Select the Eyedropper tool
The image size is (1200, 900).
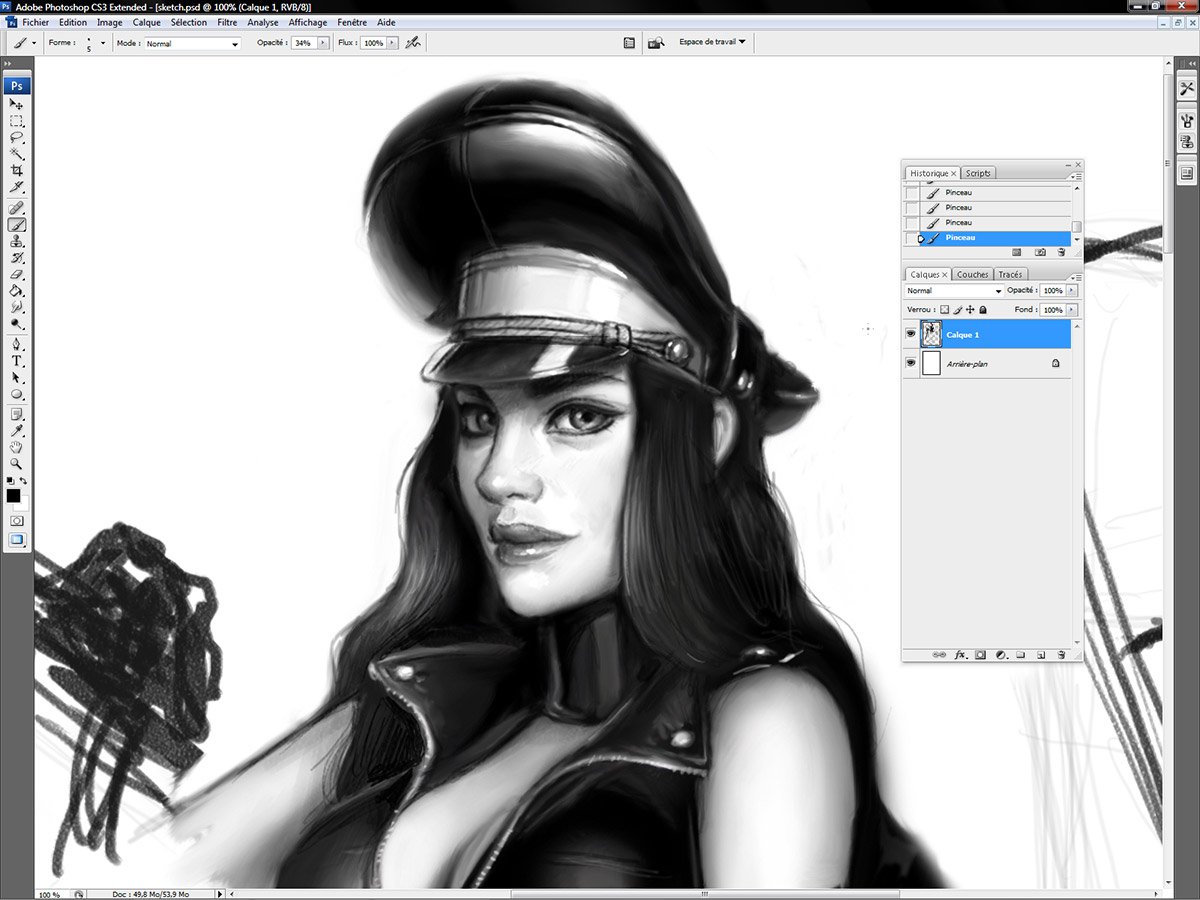point(17,431)
